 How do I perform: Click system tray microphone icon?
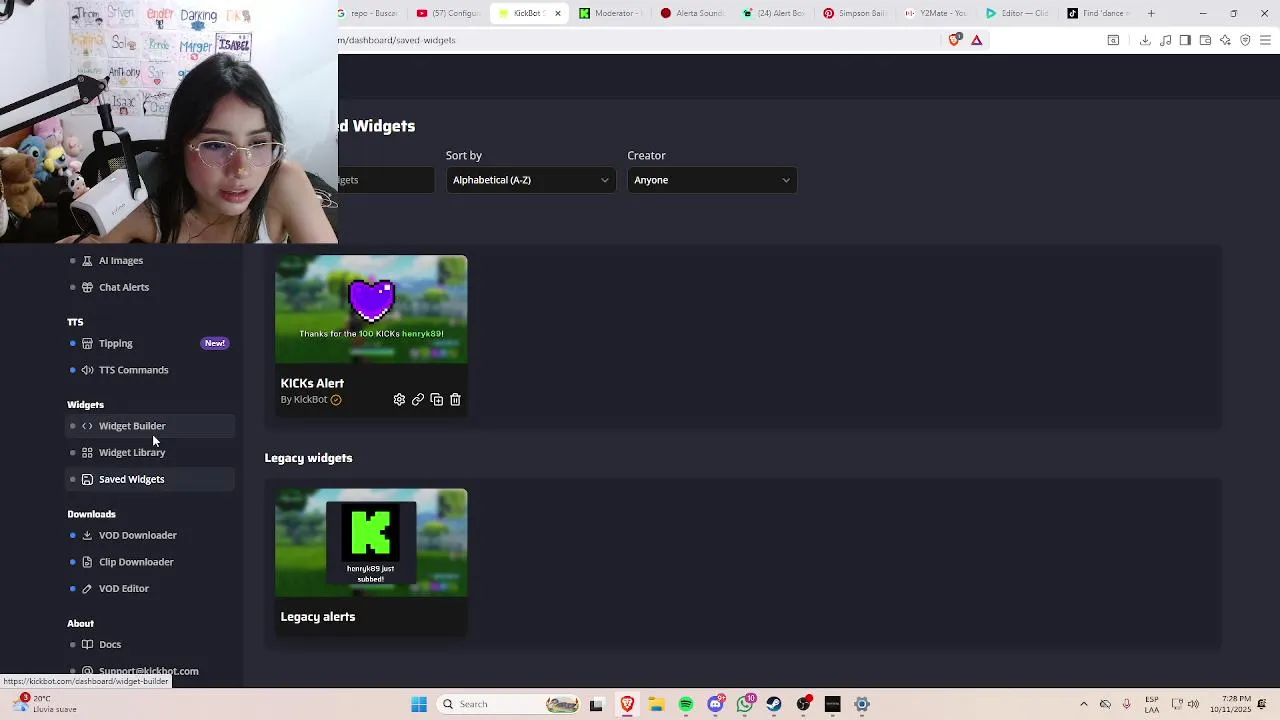click(1127, 704)
